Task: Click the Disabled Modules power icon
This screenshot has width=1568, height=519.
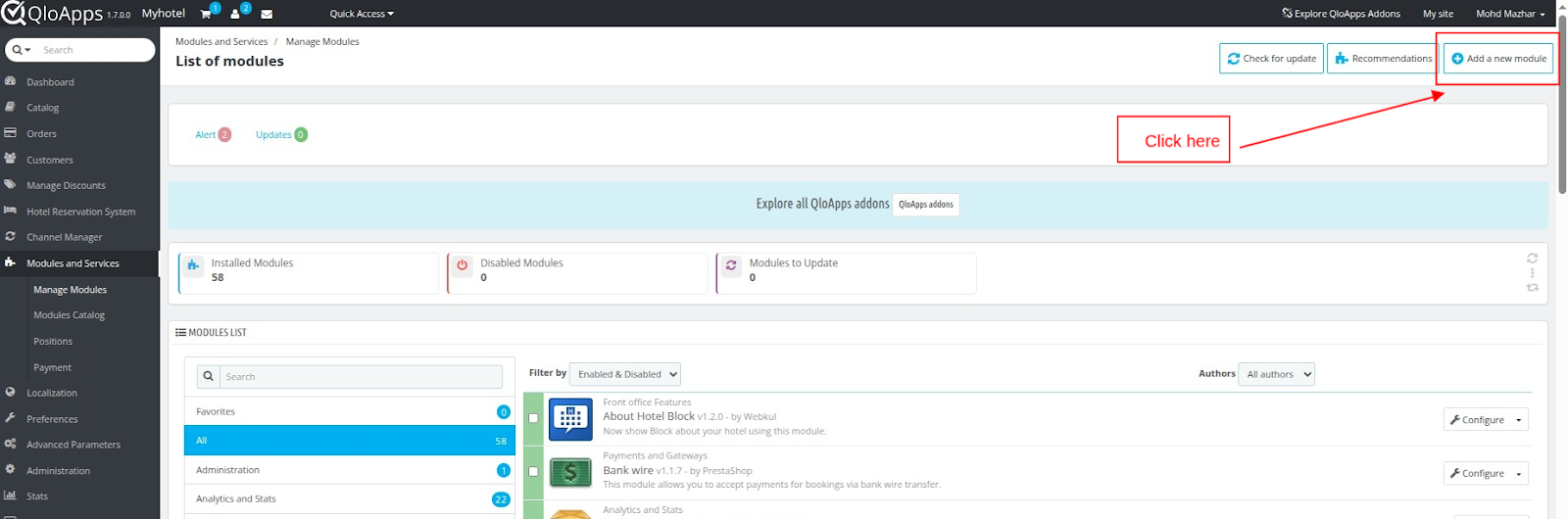Action: (463, 265)
